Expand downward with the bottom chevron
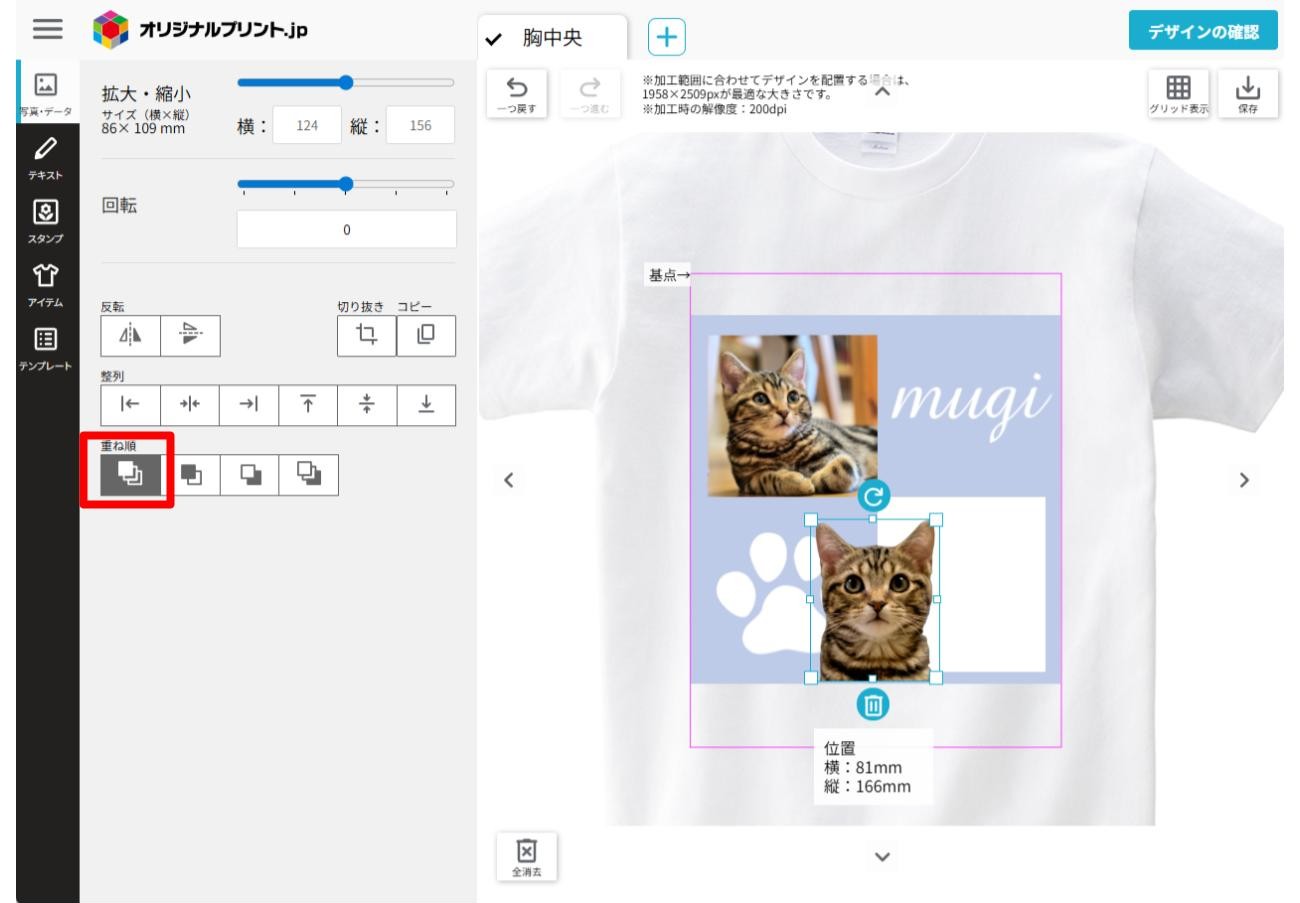Viewport: 1300px width, 903px height. [x=882, y=856]
